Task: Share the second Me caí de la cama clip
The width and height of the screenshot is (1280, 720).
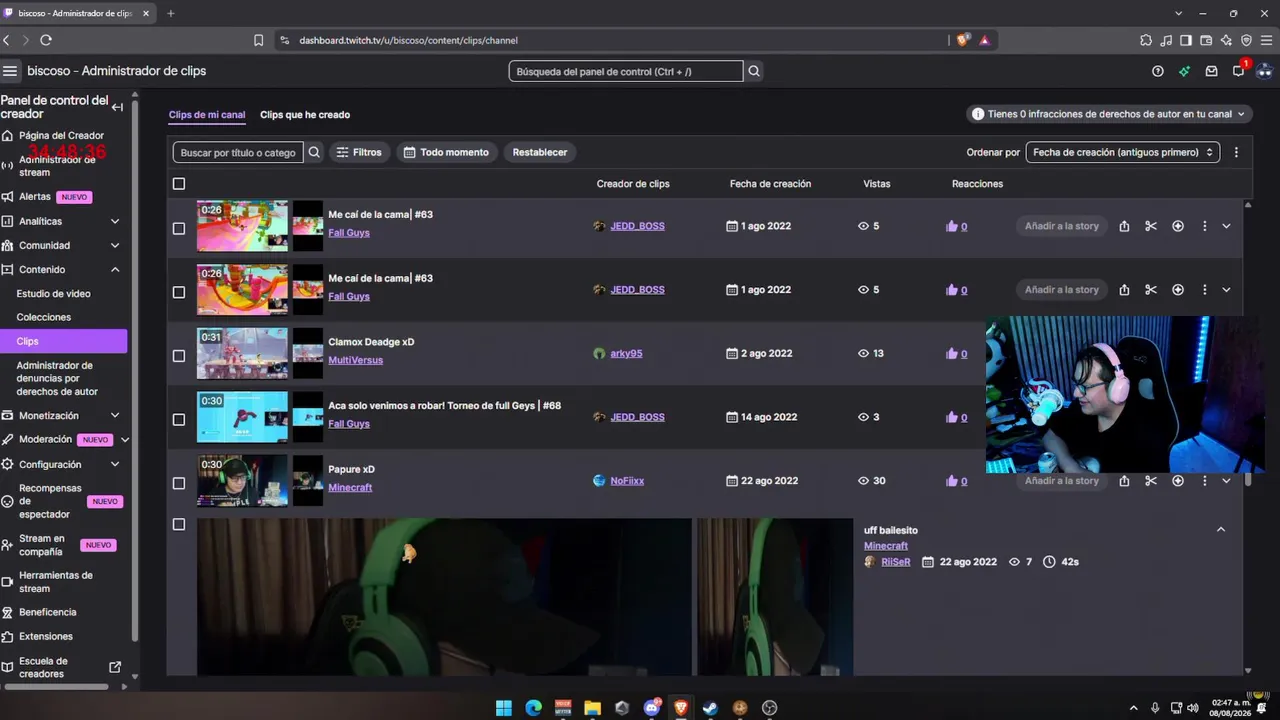Action: click(1124, 290)
